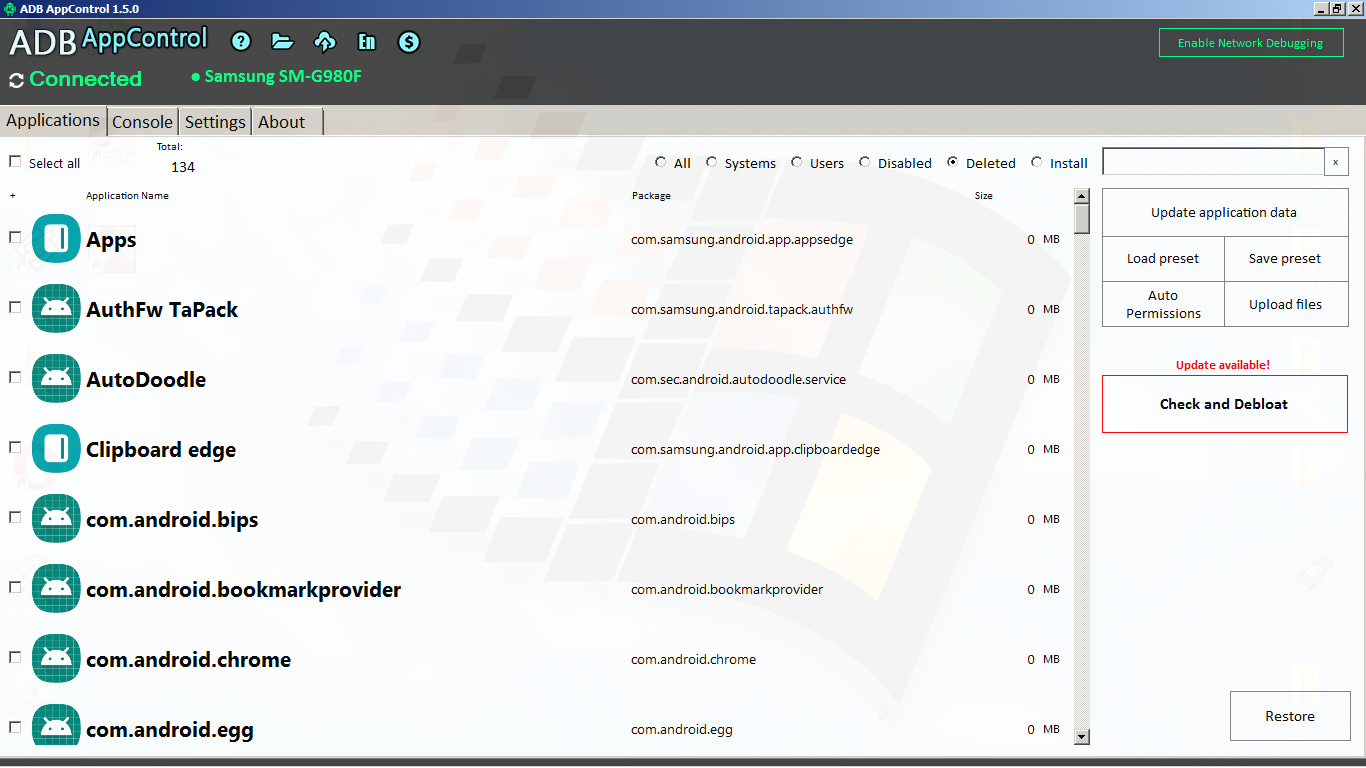Click the open folder icon in header
Viewport: 1366px width, 768px height.
pyautogui.click(x=282, y=41)
